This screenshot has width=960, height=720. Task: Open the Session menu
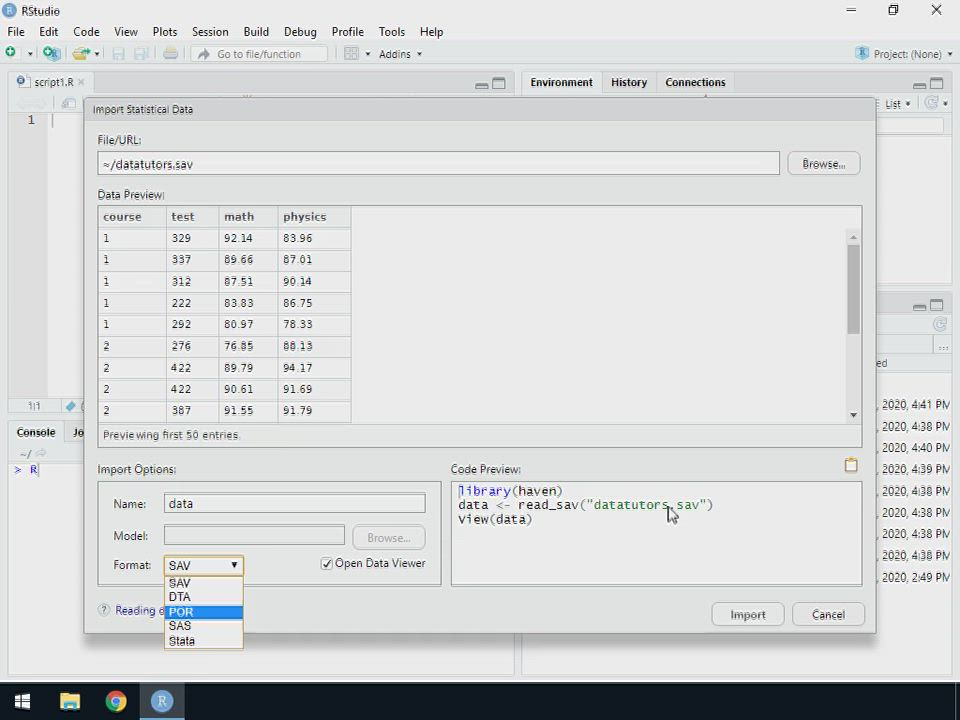click(210, 32)
